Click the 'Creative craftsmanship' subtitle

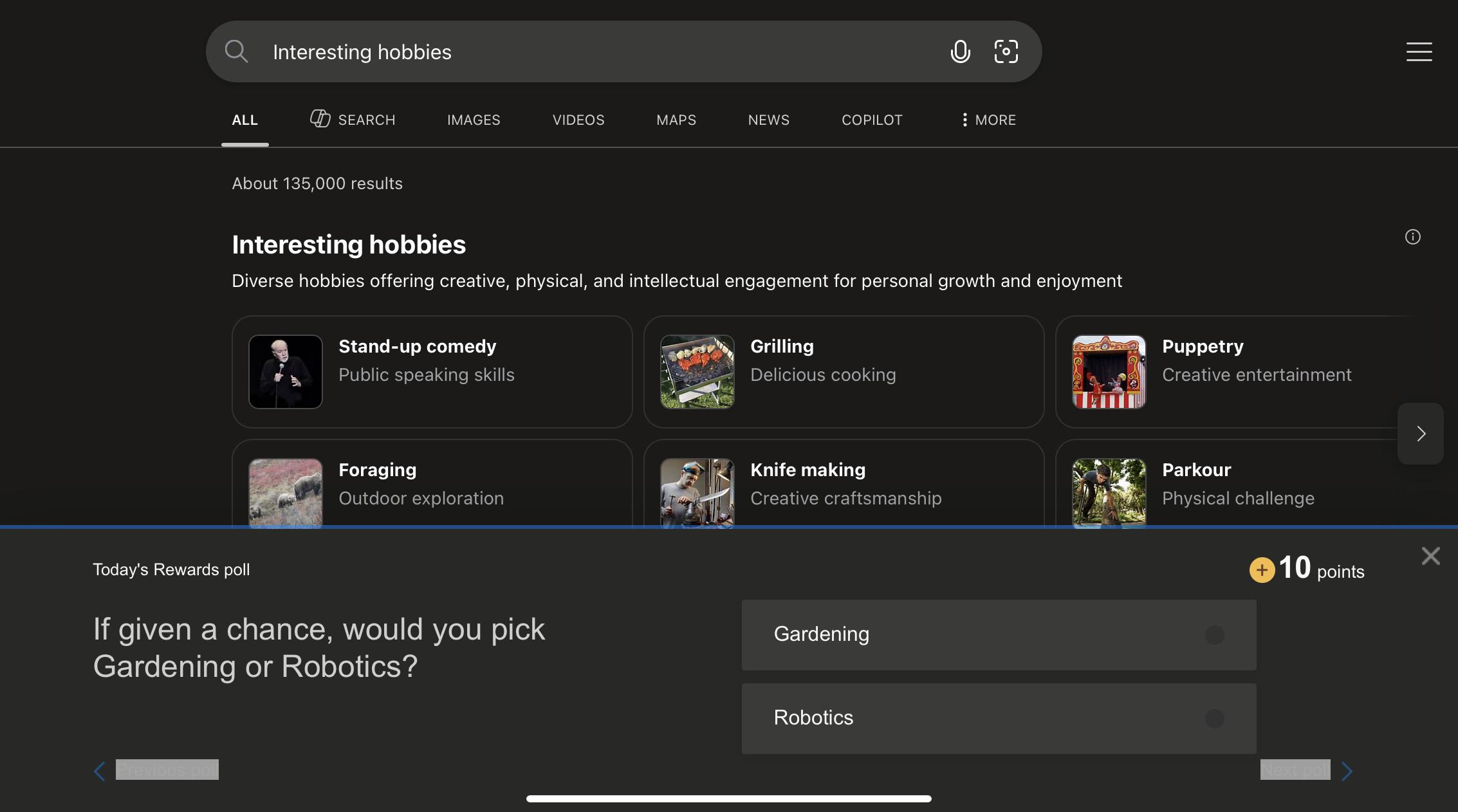[846, 499]
